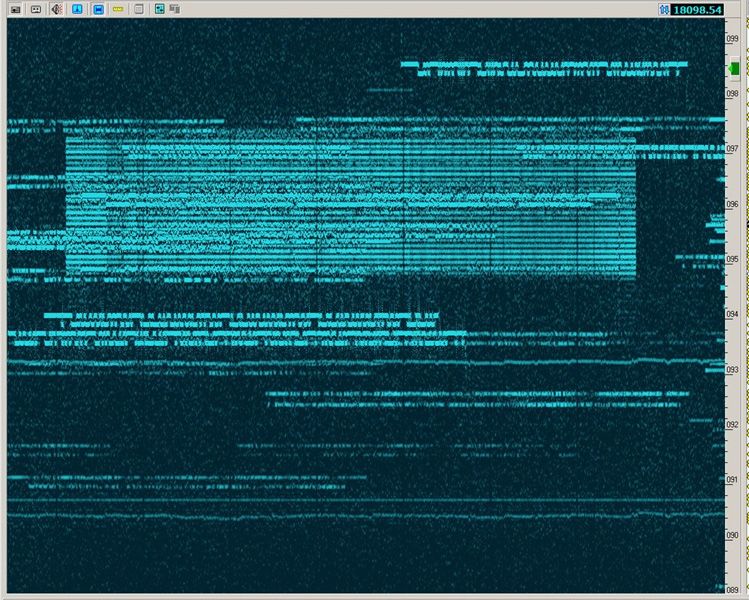Click the 091 label on frequency scale

tap(732, 480)
